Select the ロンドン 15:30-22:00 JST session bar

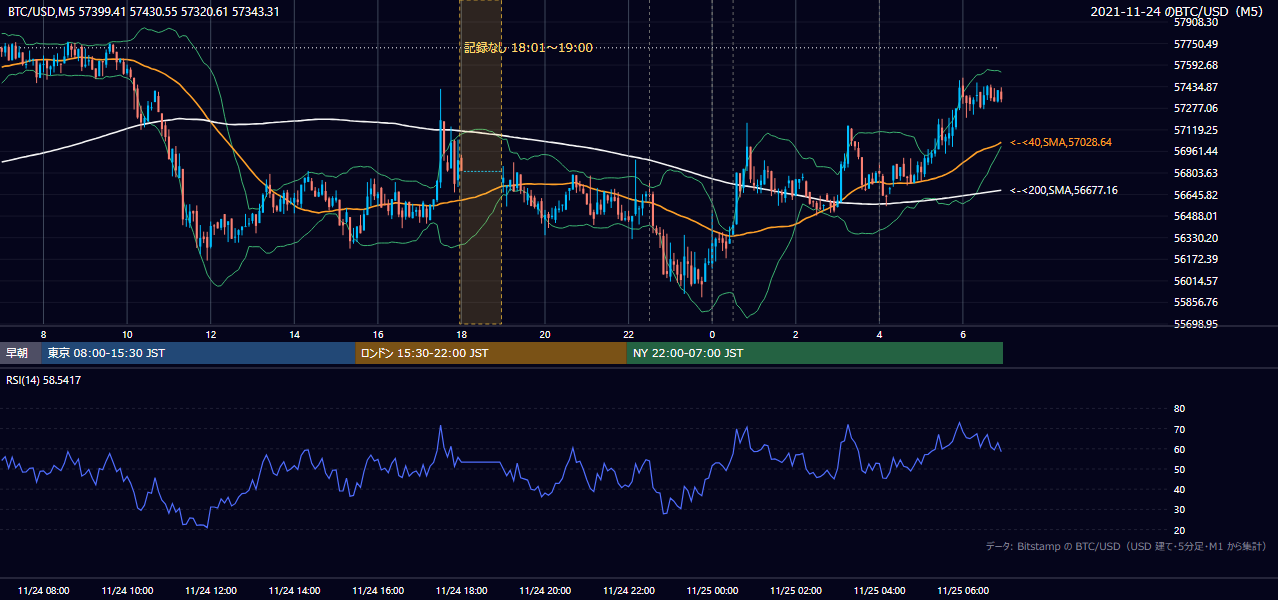coord(491,353)
